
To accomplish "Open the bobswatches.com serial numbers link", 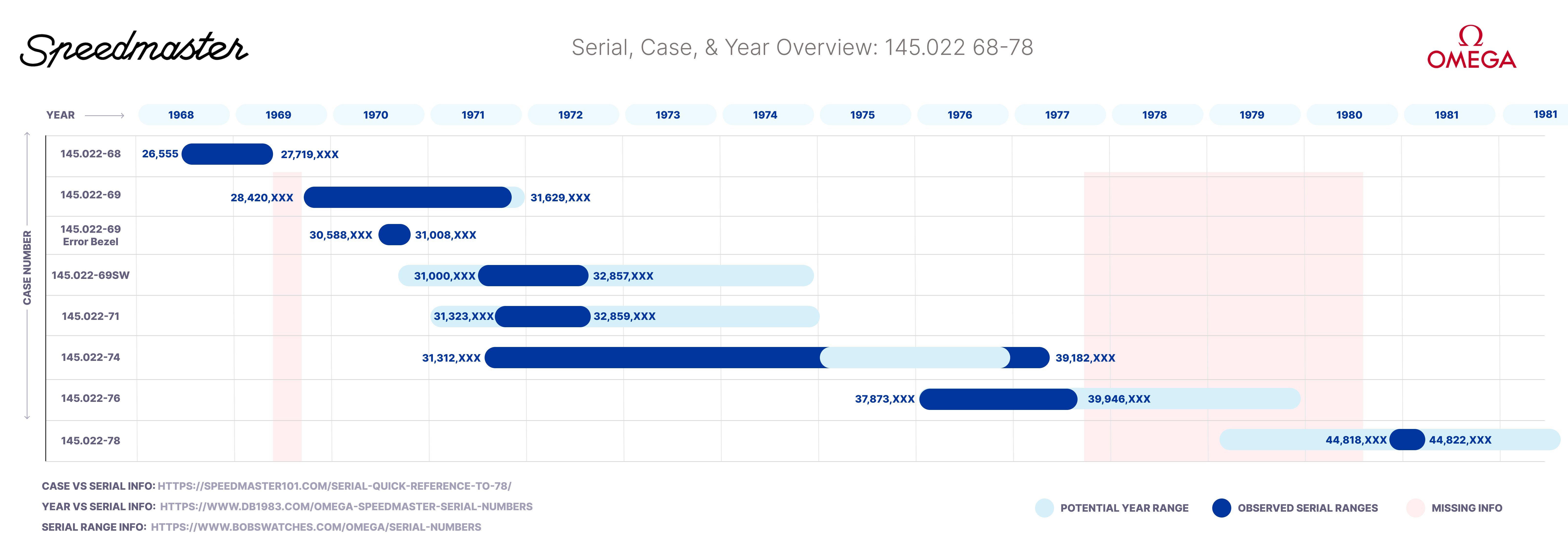I will (316, 527).
